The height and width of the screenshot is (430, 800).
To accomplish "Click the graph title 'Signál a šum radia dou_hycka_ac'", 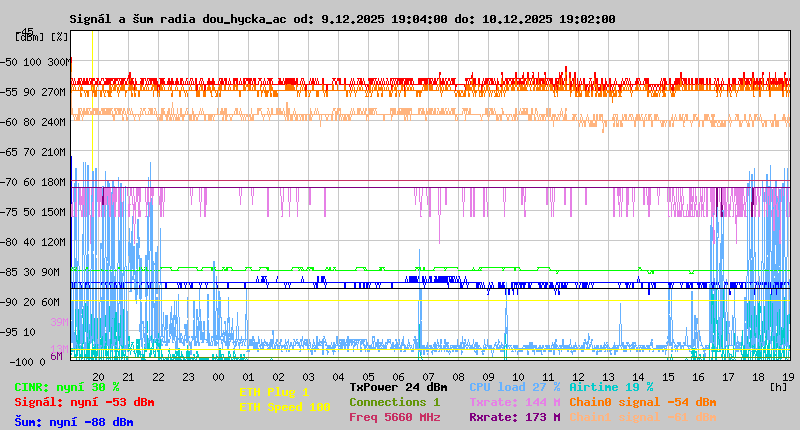I will (x=178, y=19).
